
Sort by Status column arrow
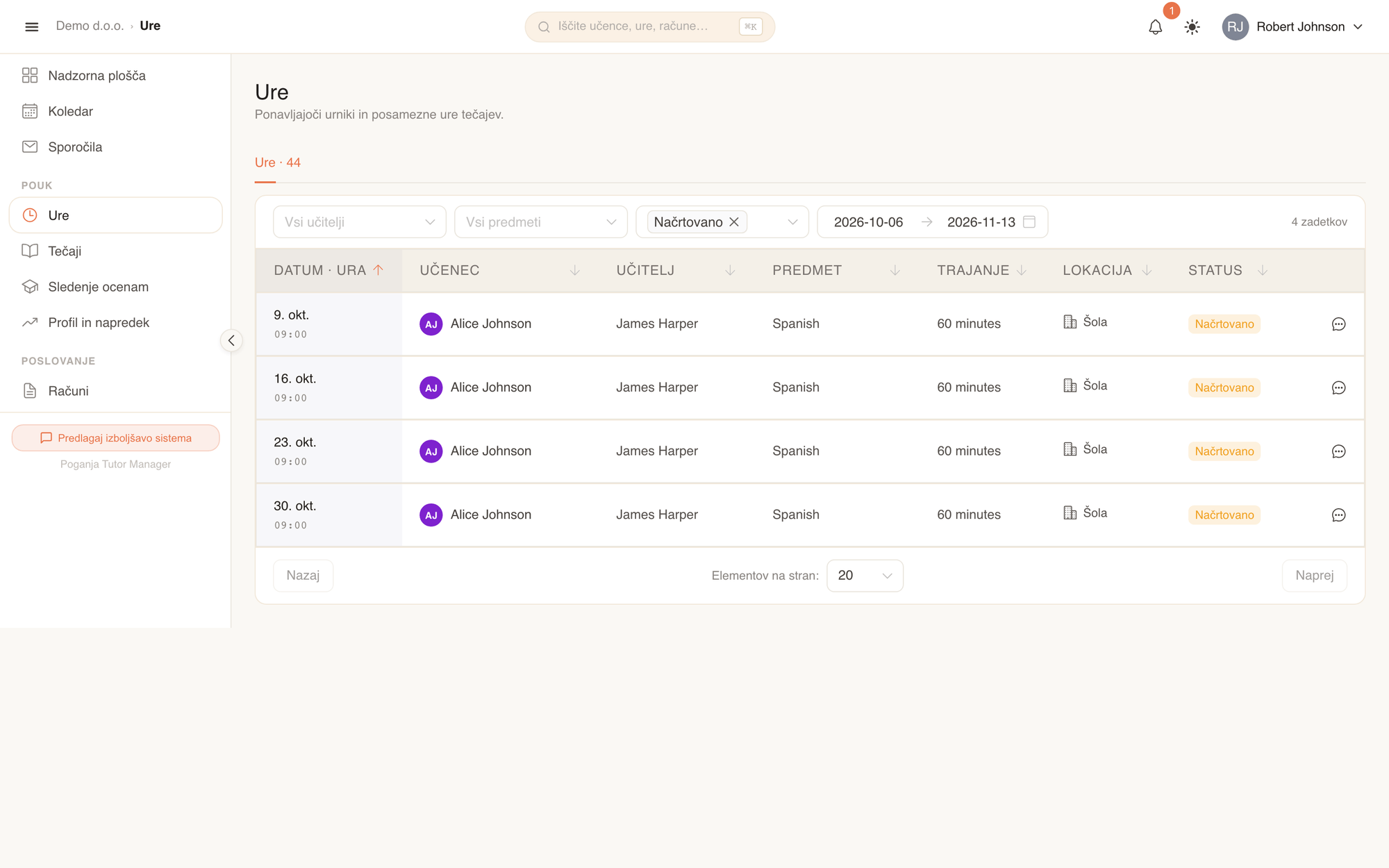1263,270
